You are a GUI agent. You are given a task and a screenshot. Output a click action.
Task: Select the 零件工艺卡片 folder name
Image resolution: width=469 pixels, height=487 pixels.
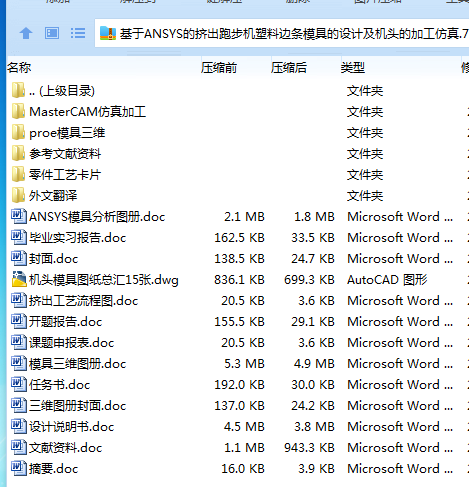pyautogui.click(x=65, y=175)
